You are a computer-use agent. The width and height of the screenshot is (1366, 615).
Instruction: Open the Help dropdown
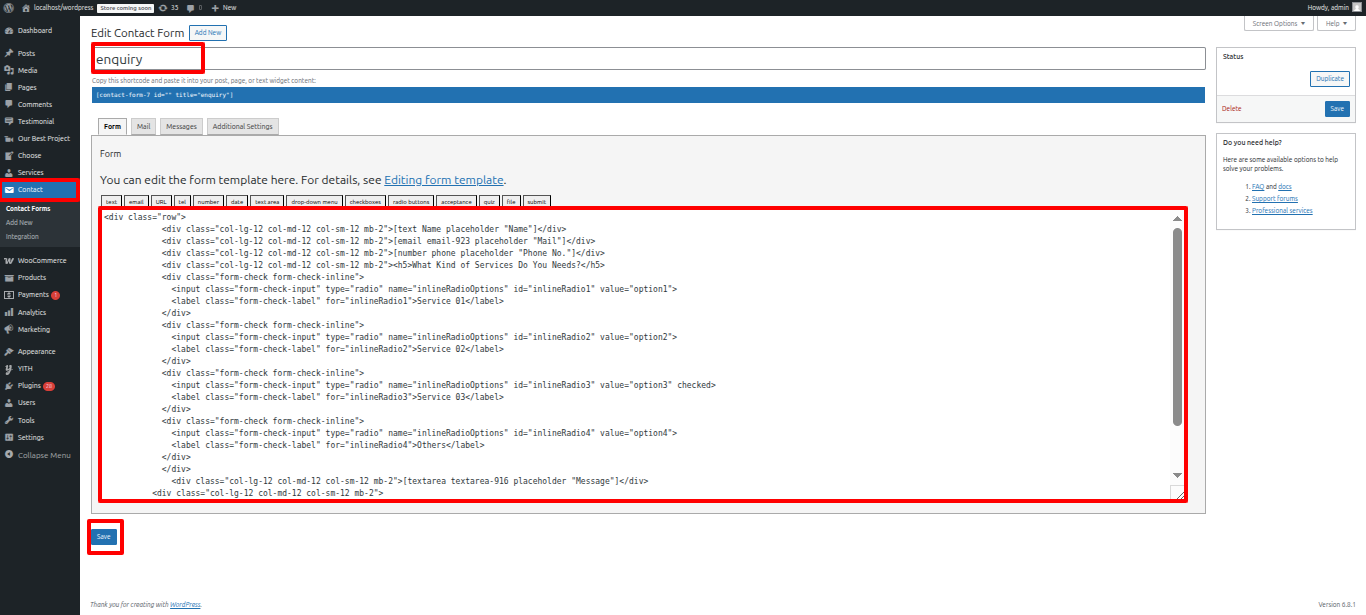click(1336, 22)
